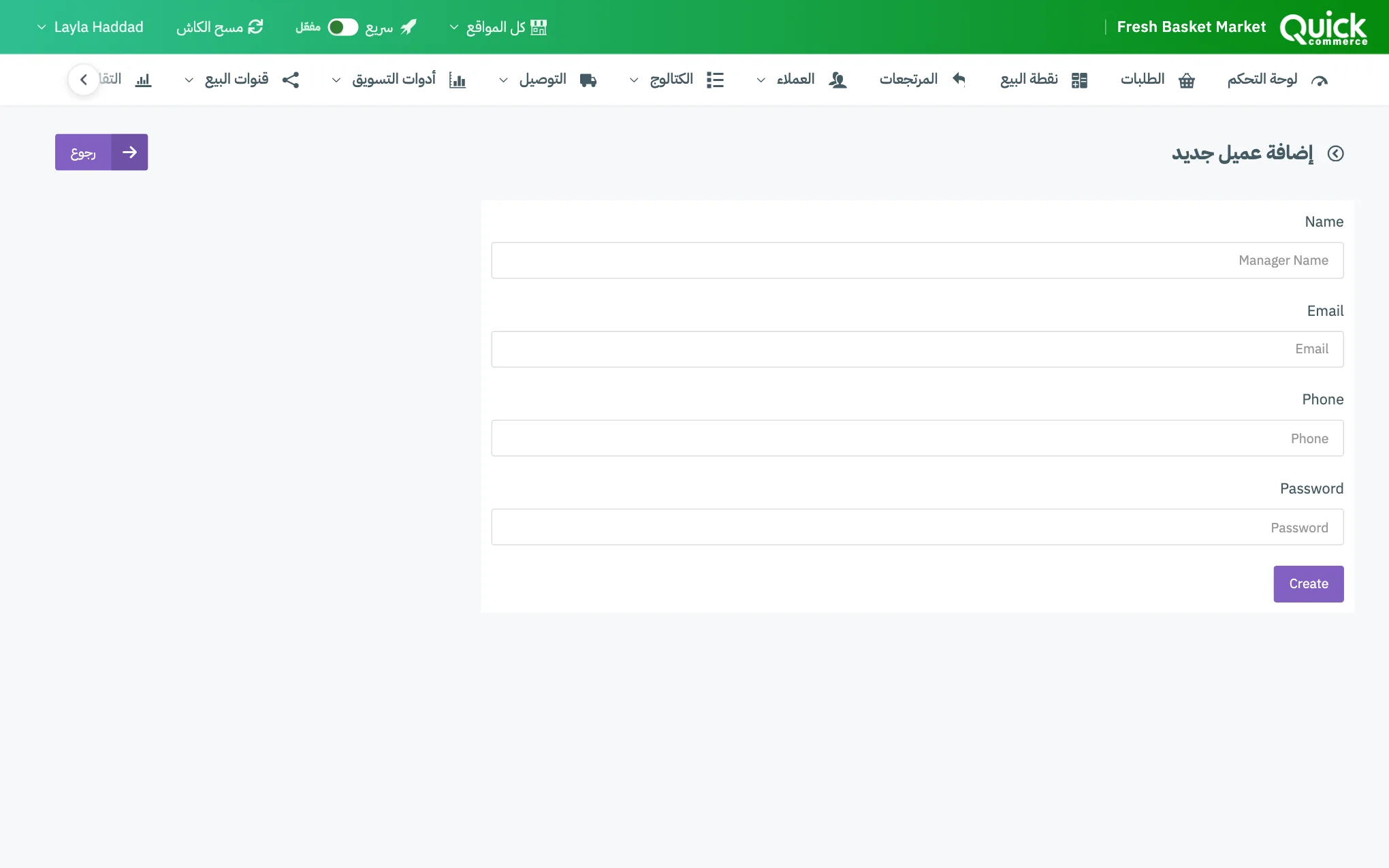Open the المرتجعات returns tab
Image resolution: width=1389 pixels, height=868 pixels.
point(923,80)
